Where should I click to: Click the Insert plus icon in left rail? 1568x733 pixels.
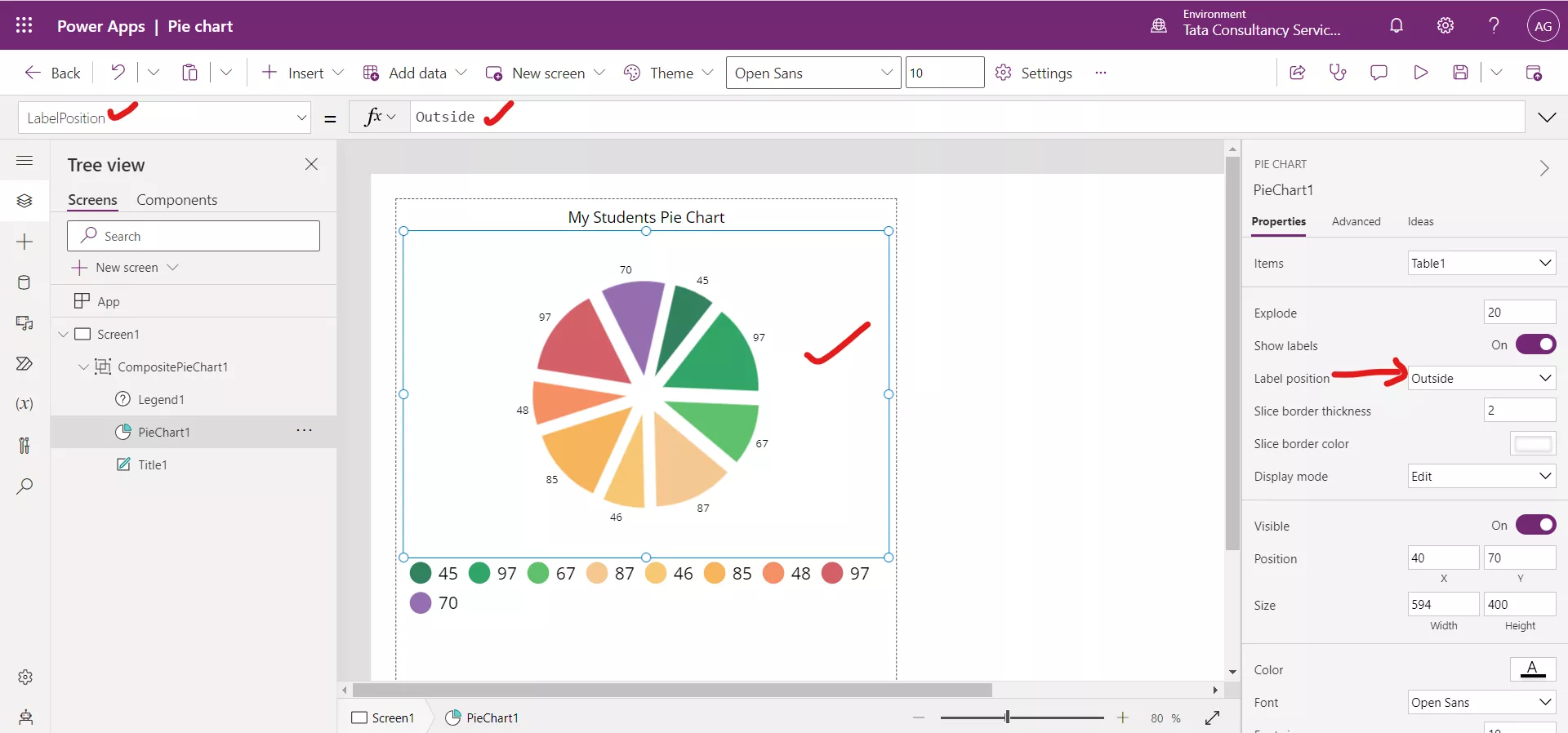pyautogui.click(x=24, y=242)
